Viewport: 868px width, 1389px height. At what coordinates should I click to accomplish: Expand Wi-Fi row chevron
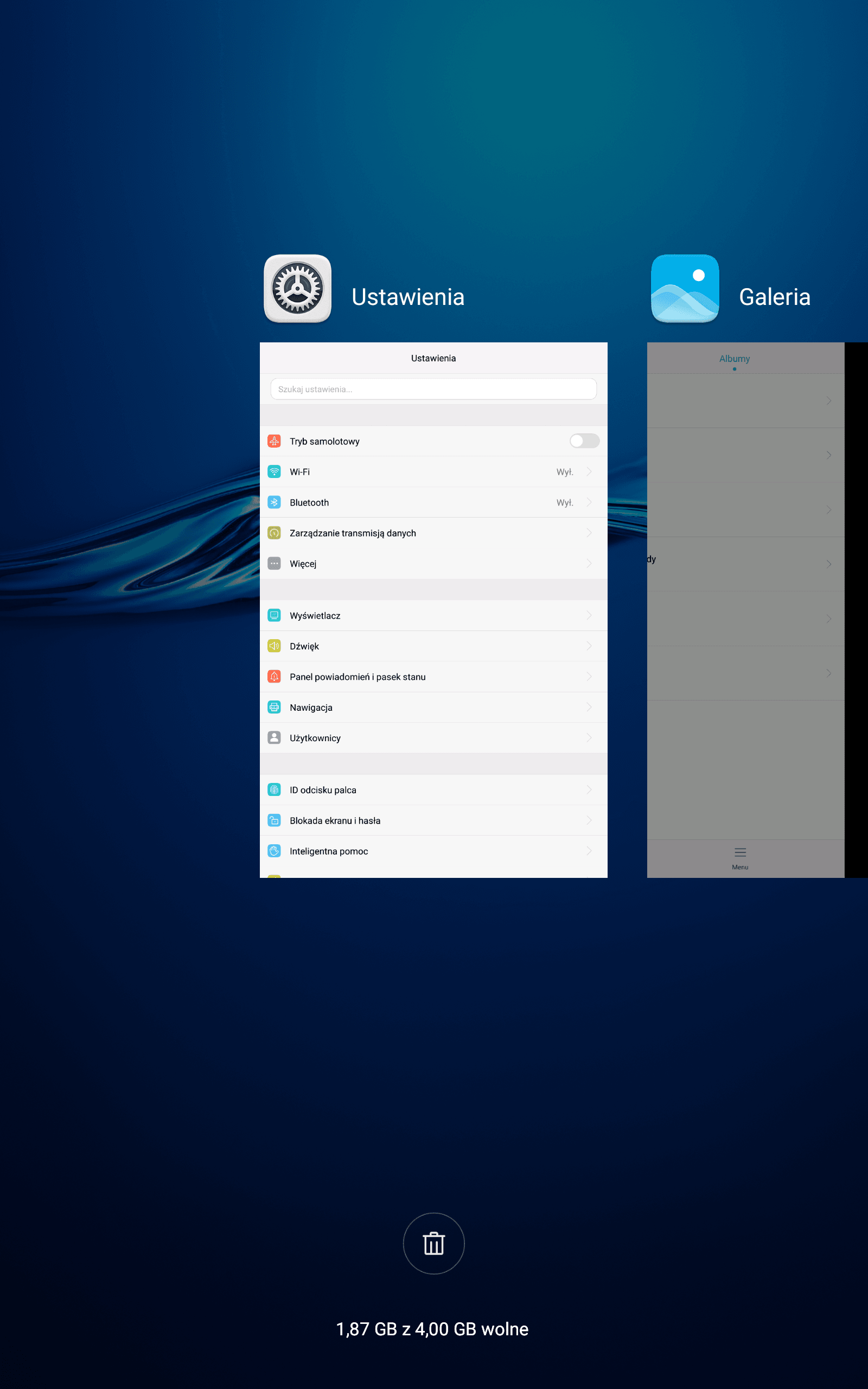pyautogui.click(x=589, y=472)
